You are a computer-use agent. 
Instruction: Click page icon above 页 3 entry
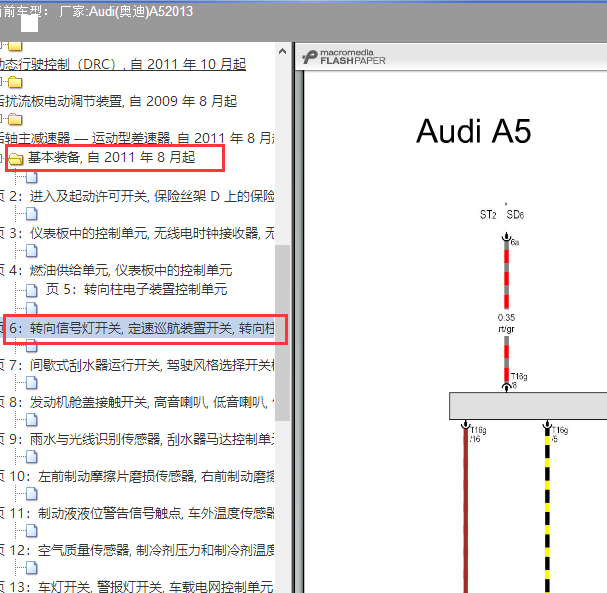tap(31, 214)
